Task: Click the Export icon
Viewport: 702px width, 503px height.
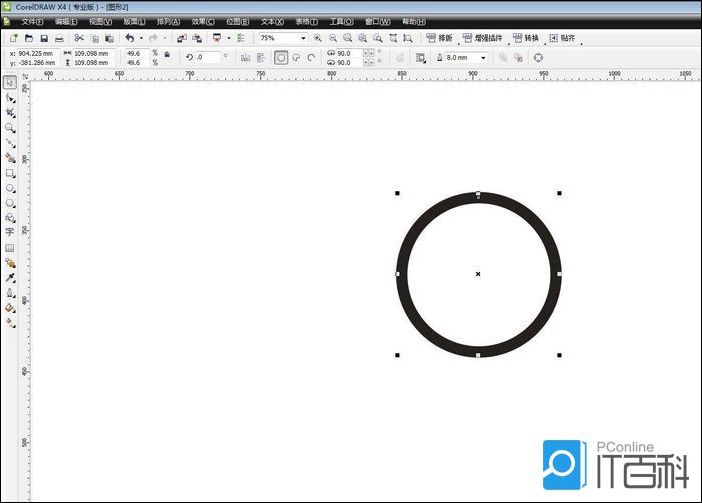Action: 197,38
